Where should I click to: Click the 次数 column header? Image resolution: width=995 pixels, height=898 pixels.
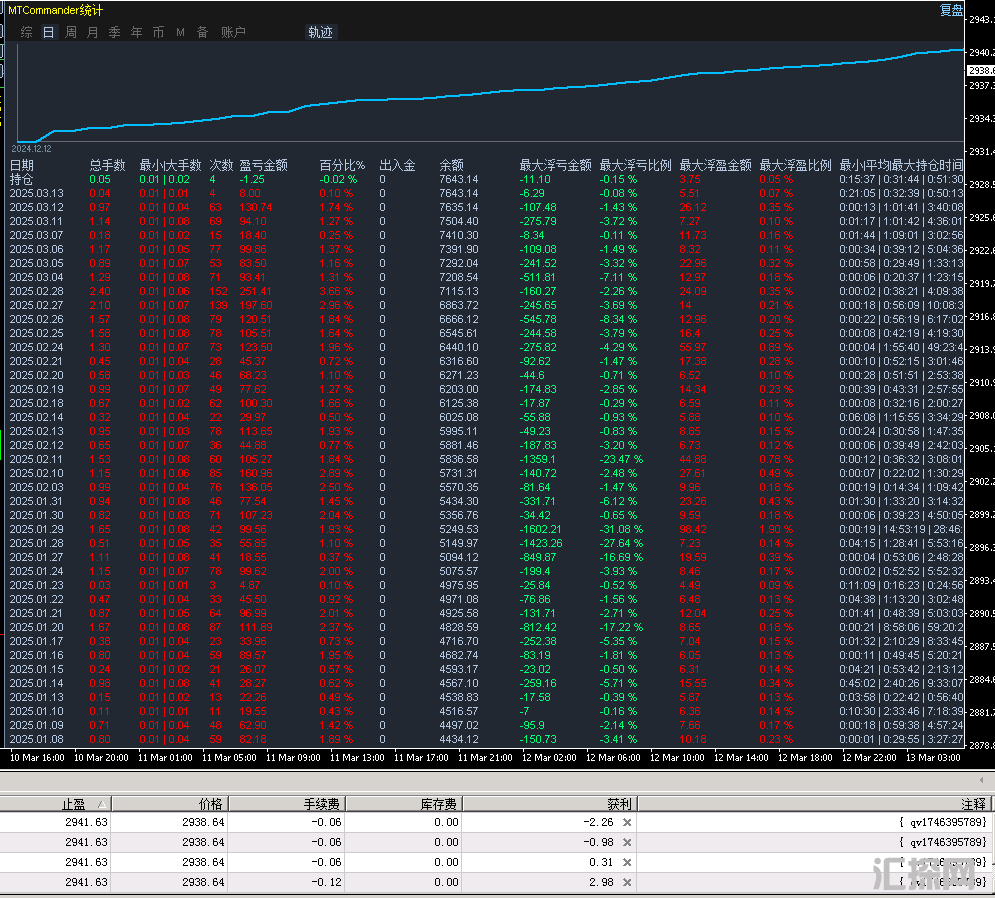pyautogui.click(x=221, y=166)
